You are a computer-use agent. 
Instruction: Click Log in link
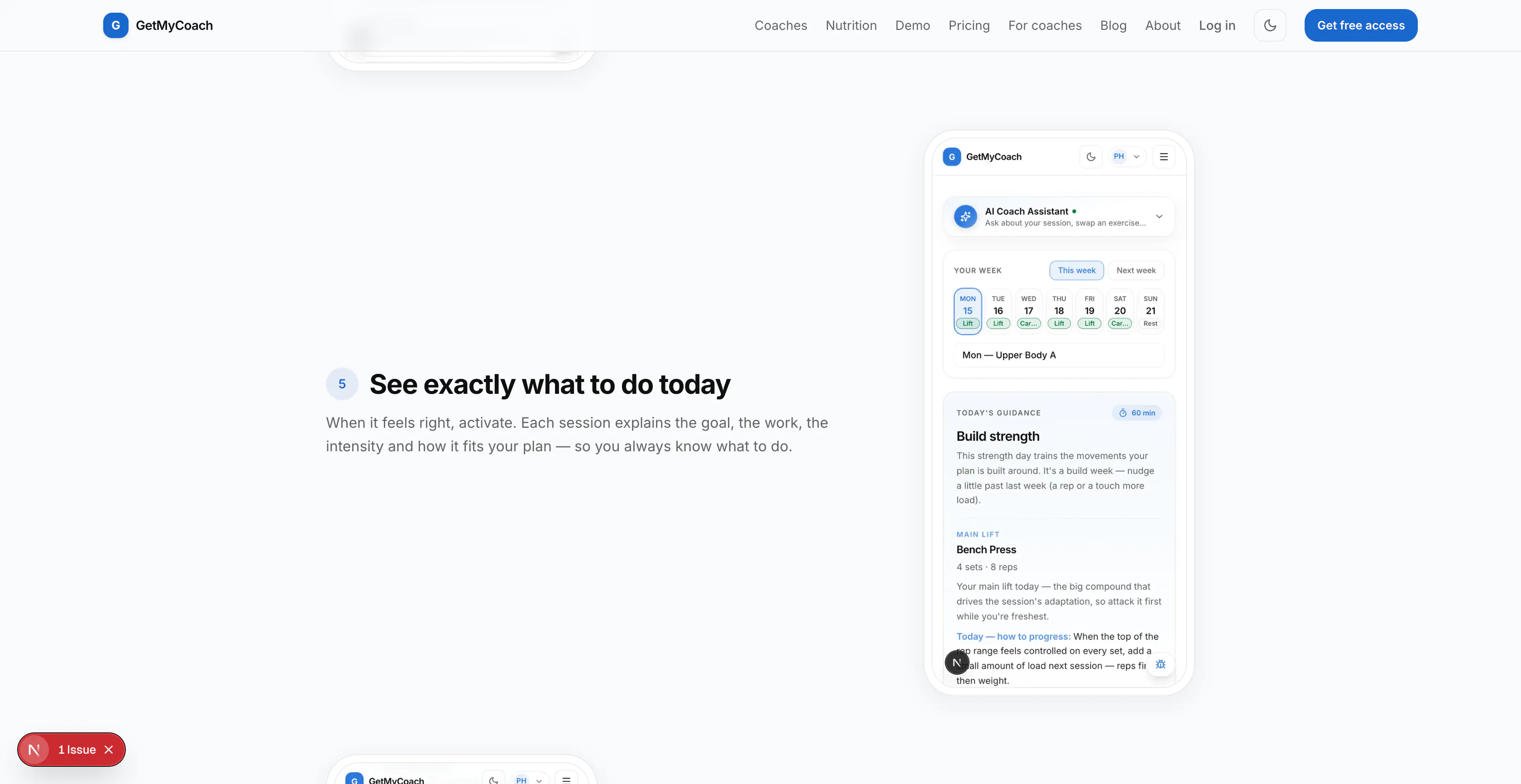point(1217,25)
